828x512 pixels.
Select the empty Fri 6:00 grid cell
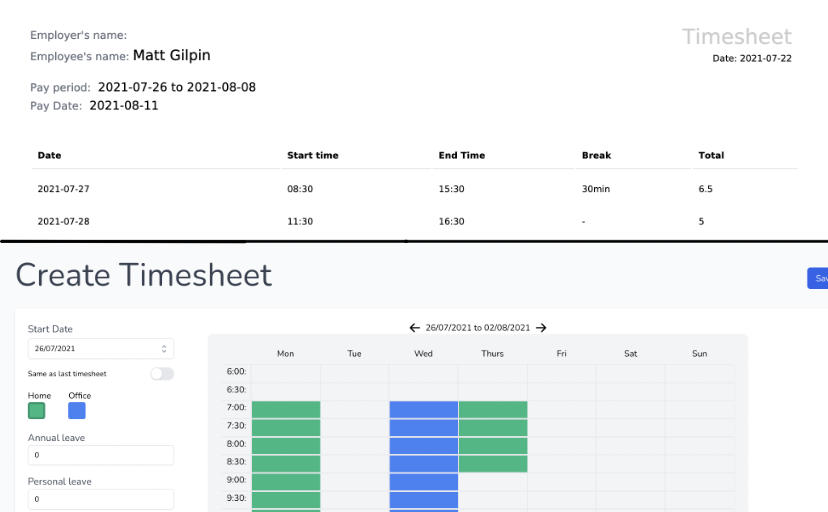(561, 373)
